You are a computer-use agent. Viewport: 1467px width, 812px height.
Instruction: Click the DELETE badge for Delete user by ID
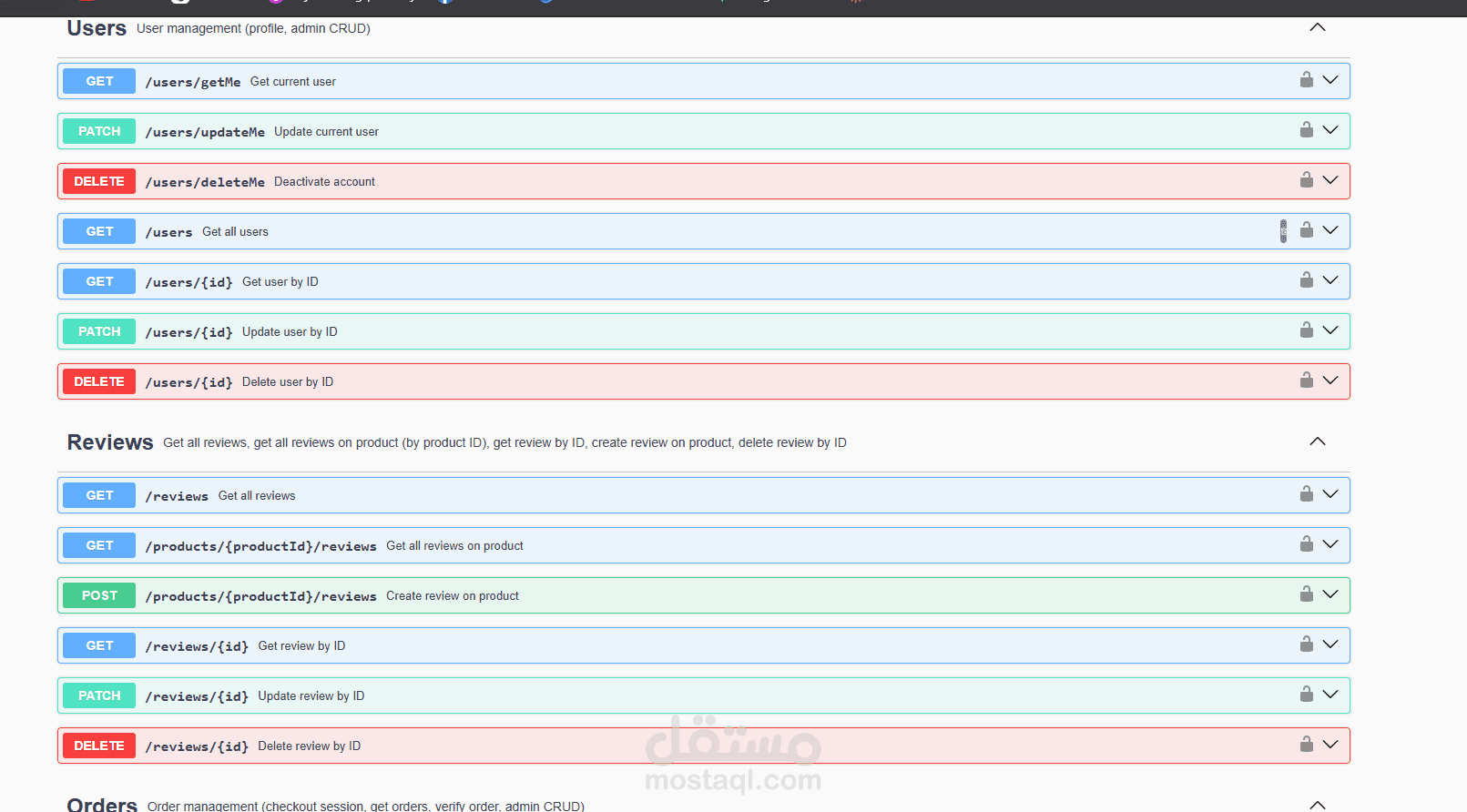tap(99, 381)
